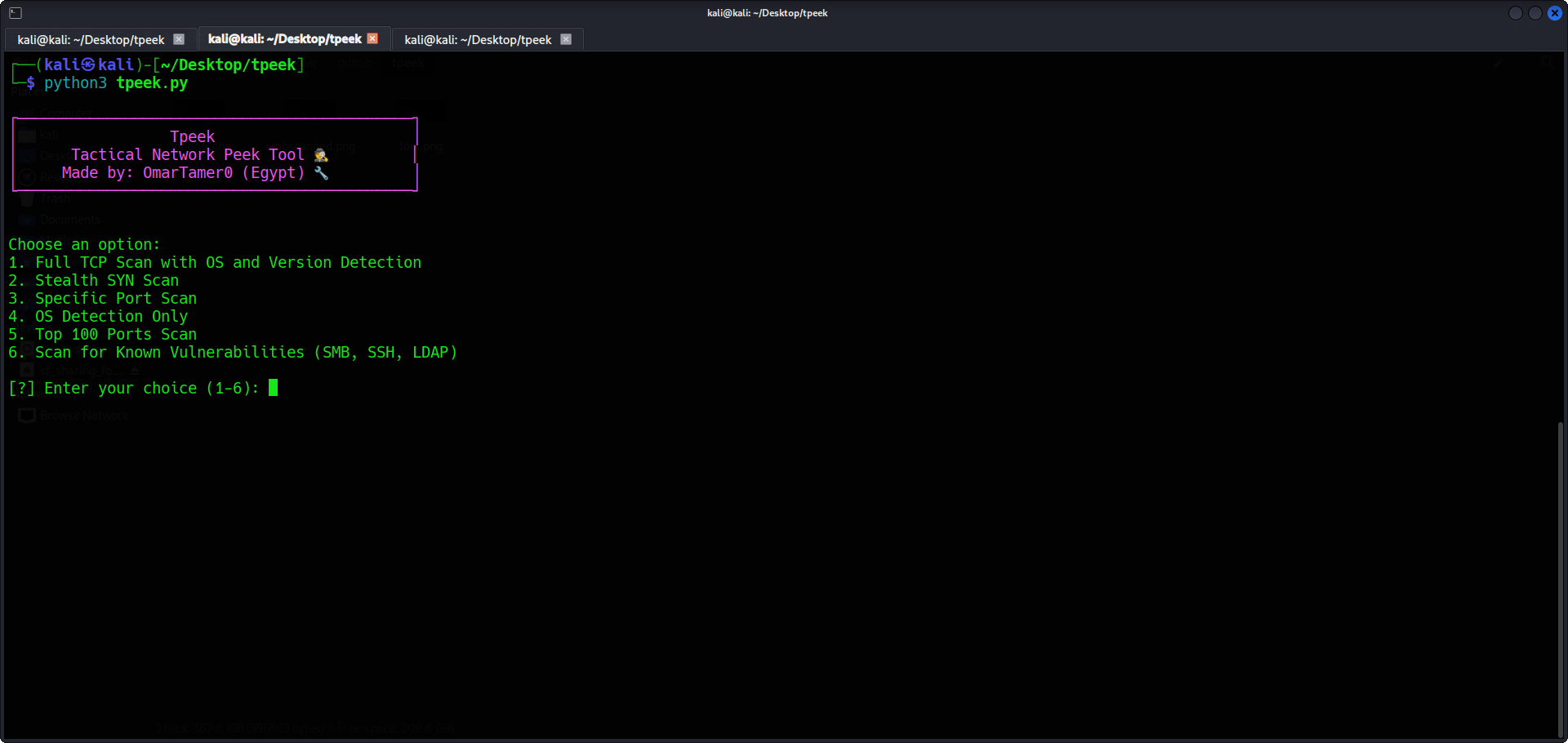Click the terminal window icon in the title bar
The width and height of the screenshot is (1568, 743).
(16, 13)
